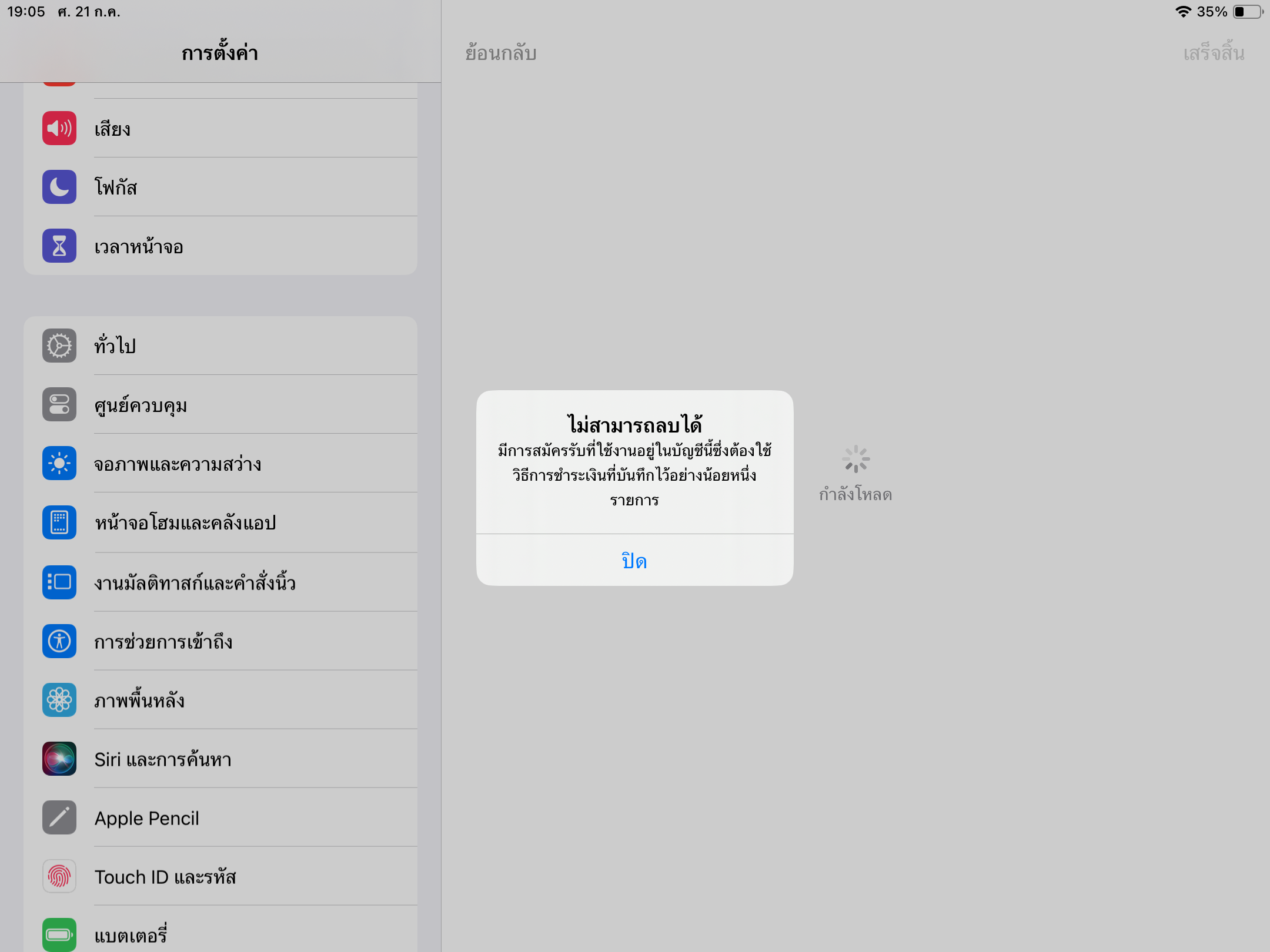Open งานมัลติทาสก์และคำสั่งนิ้ว settings row
Image resolution: width=1270 pixels, height=952 pixels.
[x=195, y=582]
